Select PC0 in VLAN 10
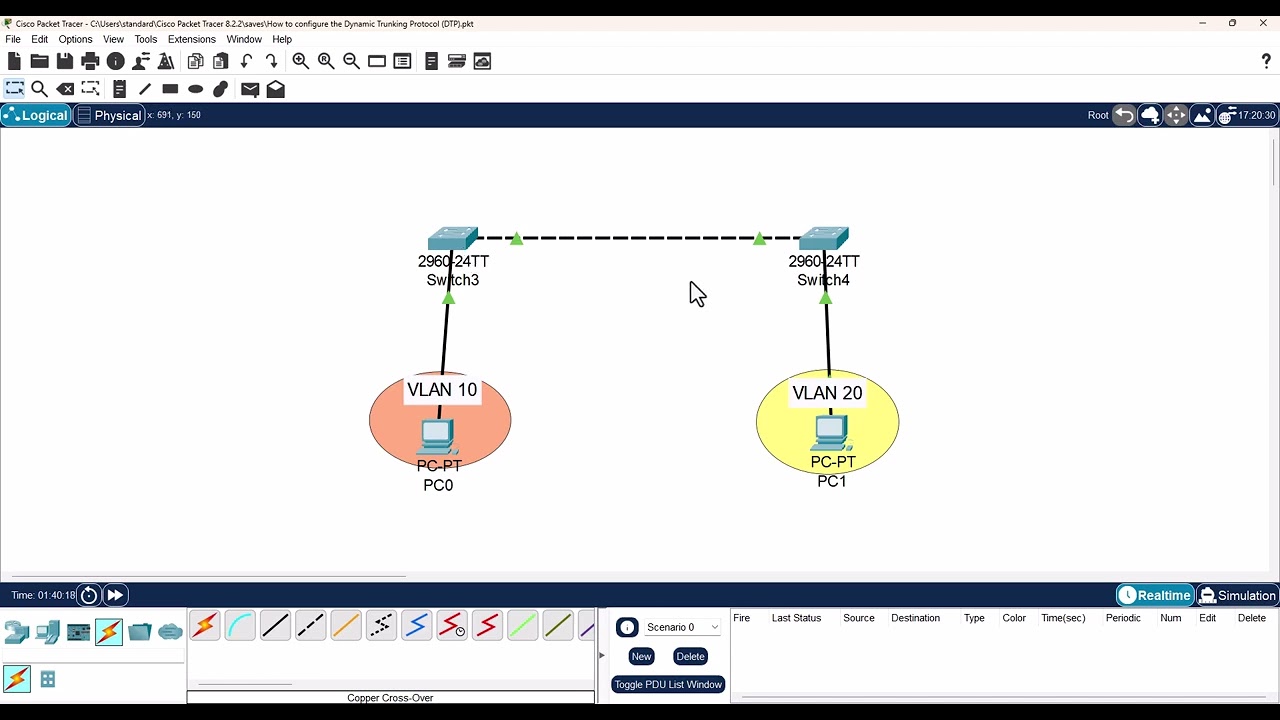Image resolution: width=1280 pixels, height=720 pixels. 437,437
